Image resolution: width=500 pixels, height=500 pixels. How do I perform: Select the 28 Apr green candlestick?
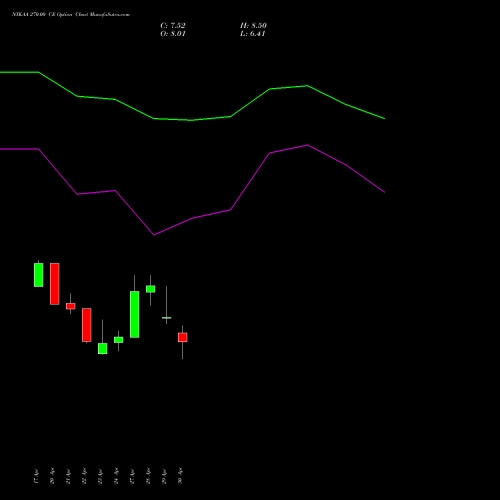(x=151, y=289)
